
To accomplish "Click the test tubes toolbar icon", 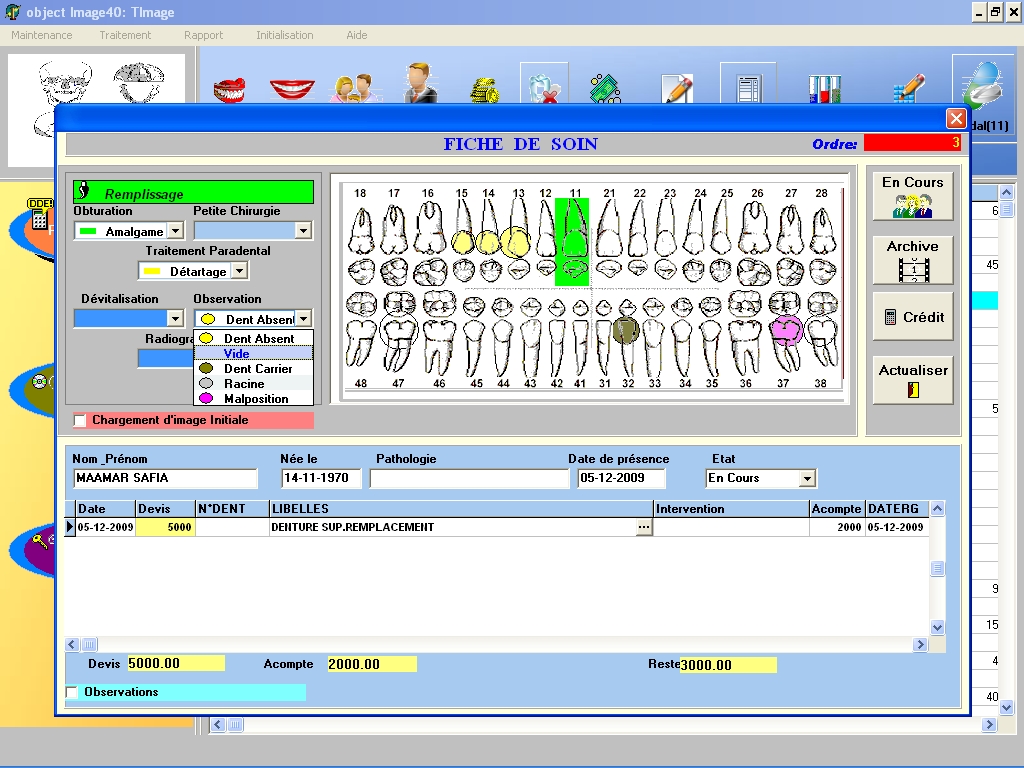I will tap(824, 88).
